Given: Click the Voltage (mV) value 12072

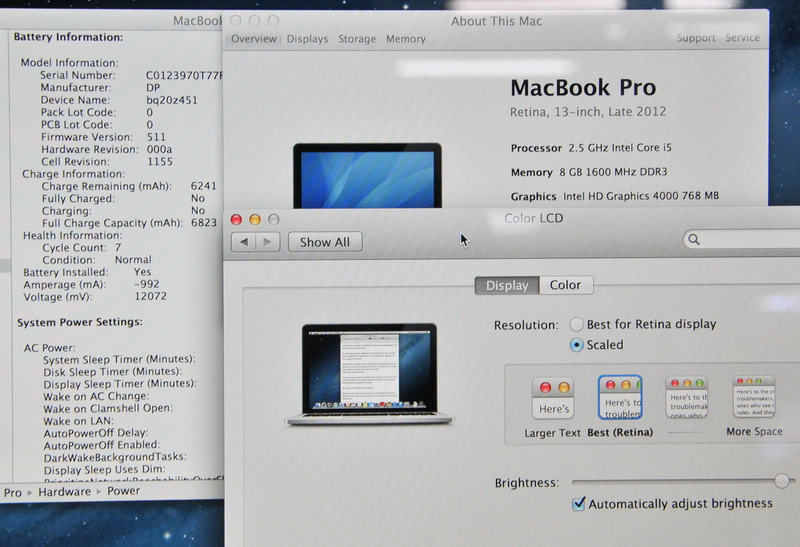Looking at the screenshot, I should click(x=151, y=296).
